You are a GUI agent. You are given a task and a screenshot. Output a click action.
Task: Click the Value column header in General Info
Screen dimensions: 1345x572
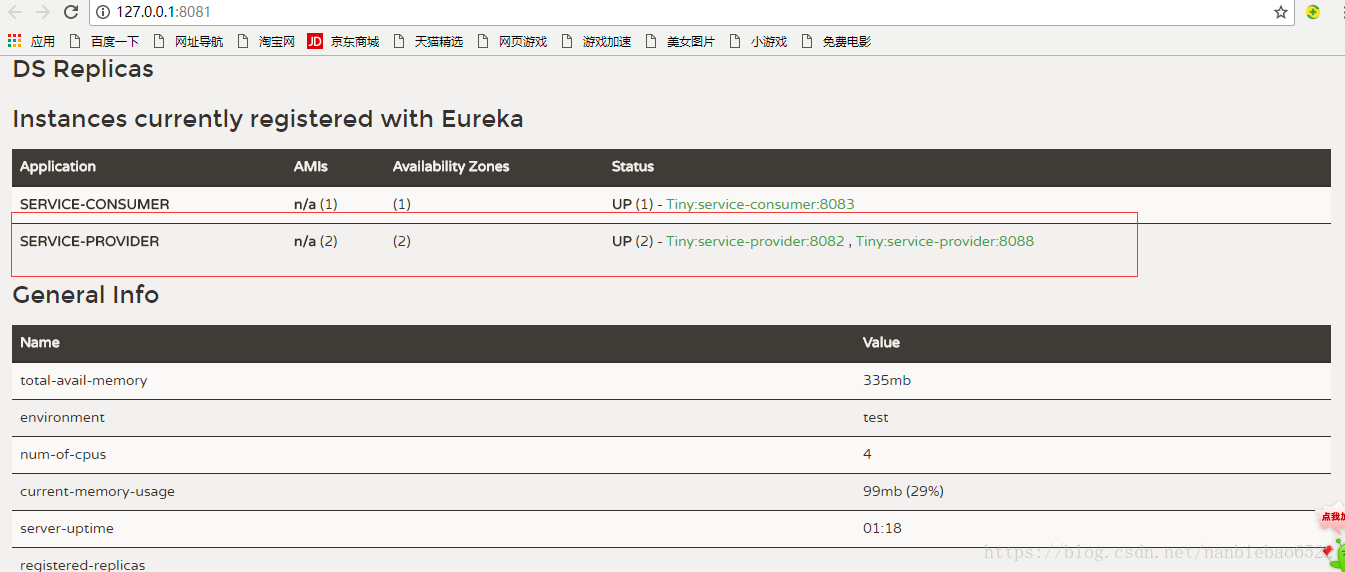[882, 342]
